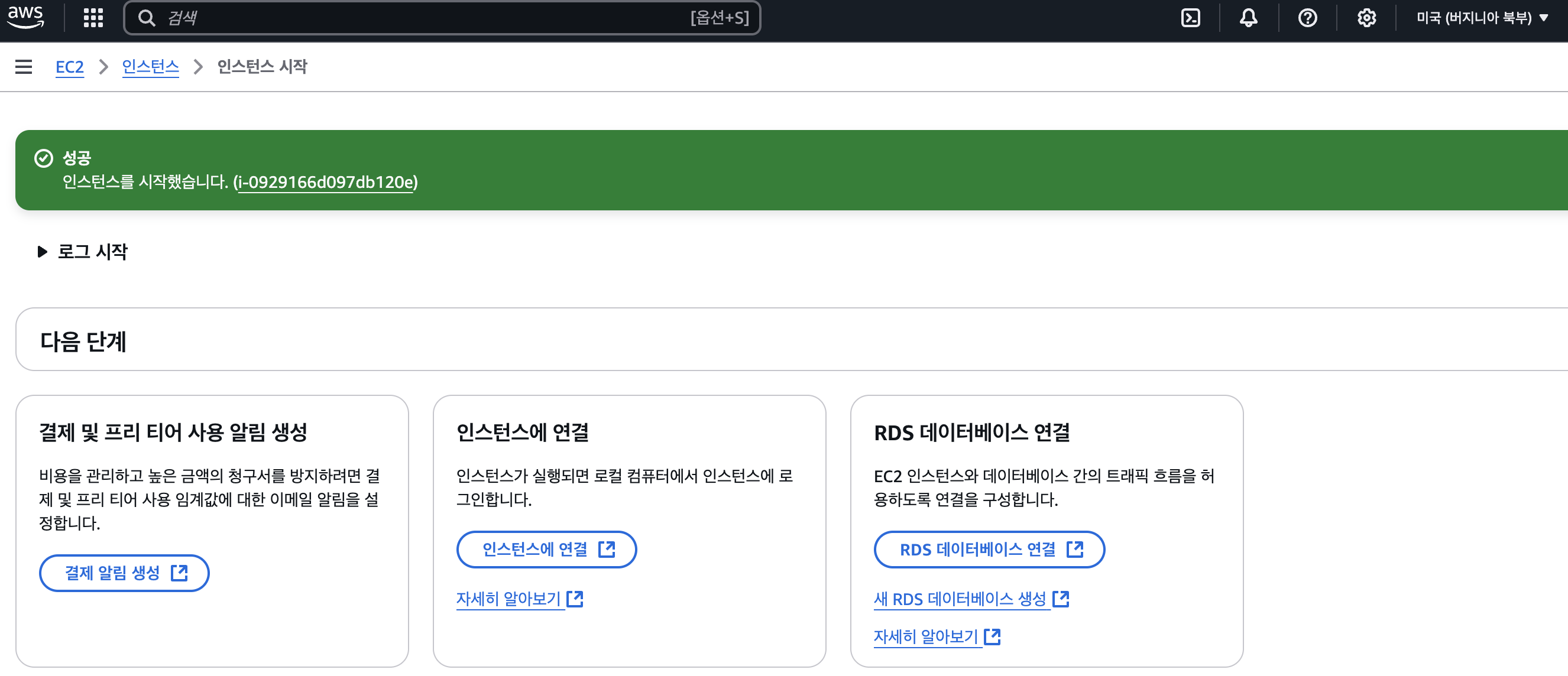Go to the EC2 breadcrumb link
Image resolution: width=1568 pixels, height=676 pixels.
coord(69,66)
